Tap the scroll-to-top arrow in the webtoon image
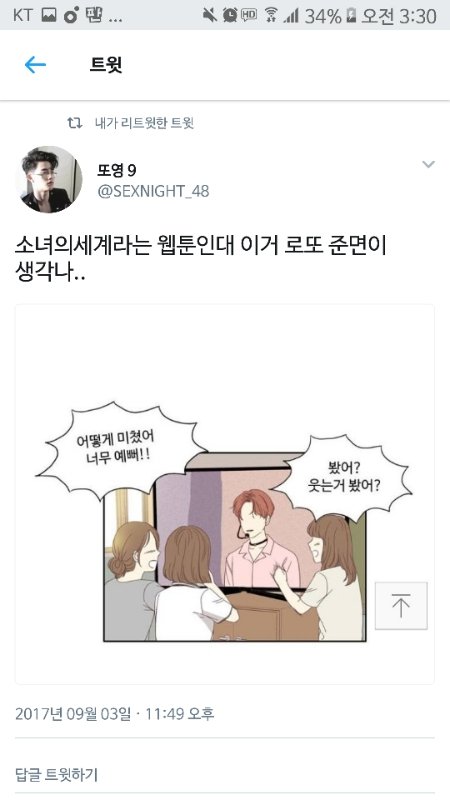The height and width of the screenshot is (800, 450). pyautogui.click(x=401, y=606)
